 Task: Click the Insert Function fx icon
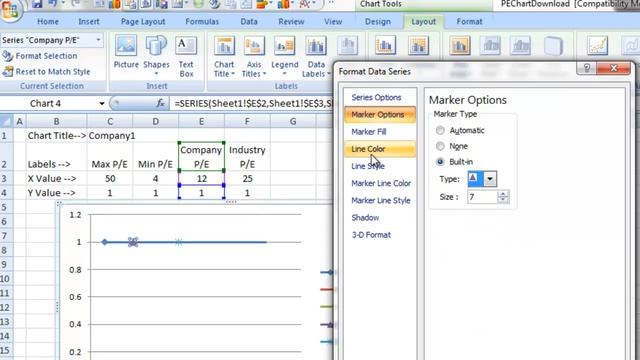(x=160, y=104)
